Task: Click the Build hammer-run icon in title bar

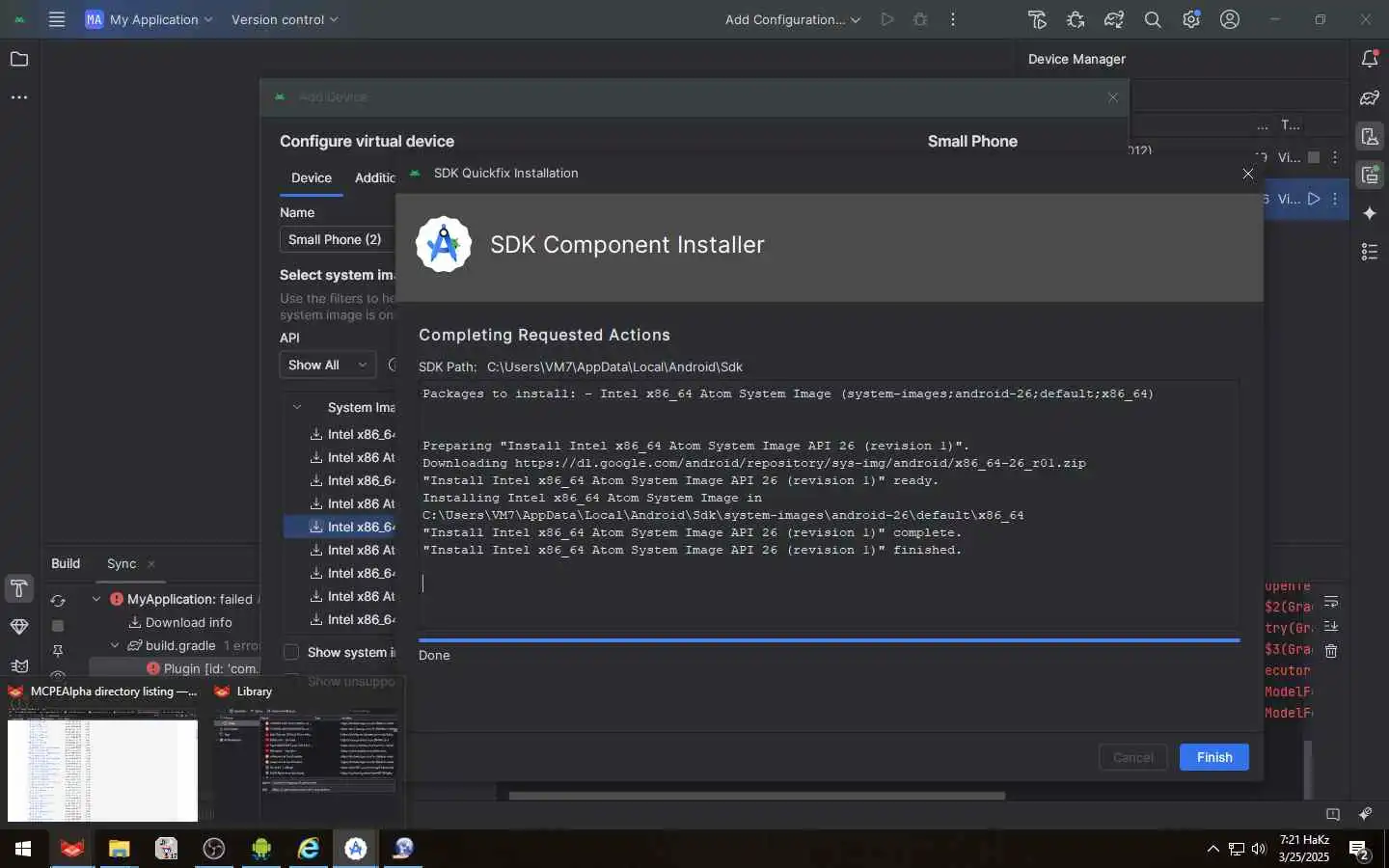Action: click(x=1037, y=19)
